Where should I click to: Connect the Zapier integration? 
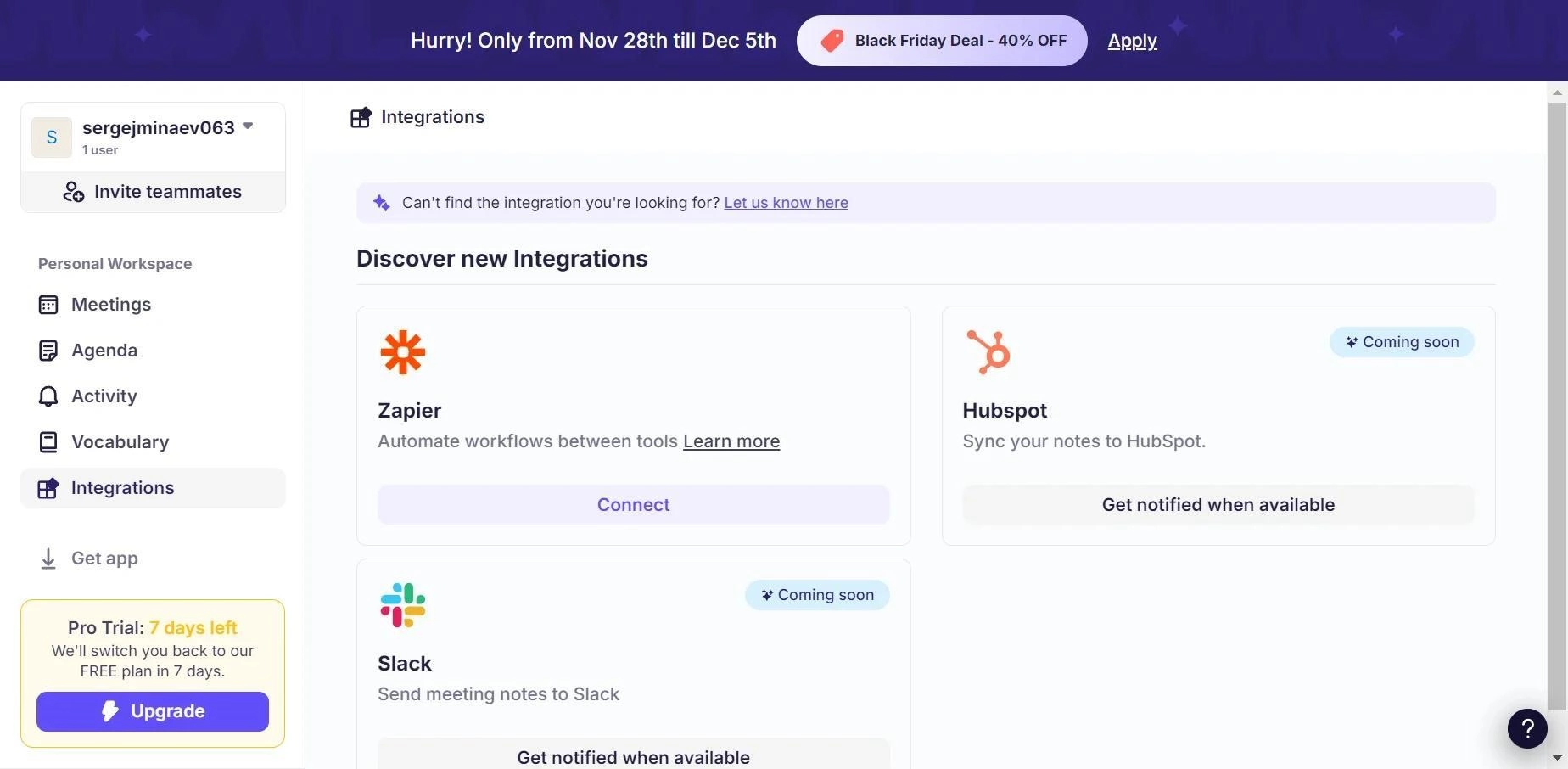pyautogui.click(x=633, y=505)
